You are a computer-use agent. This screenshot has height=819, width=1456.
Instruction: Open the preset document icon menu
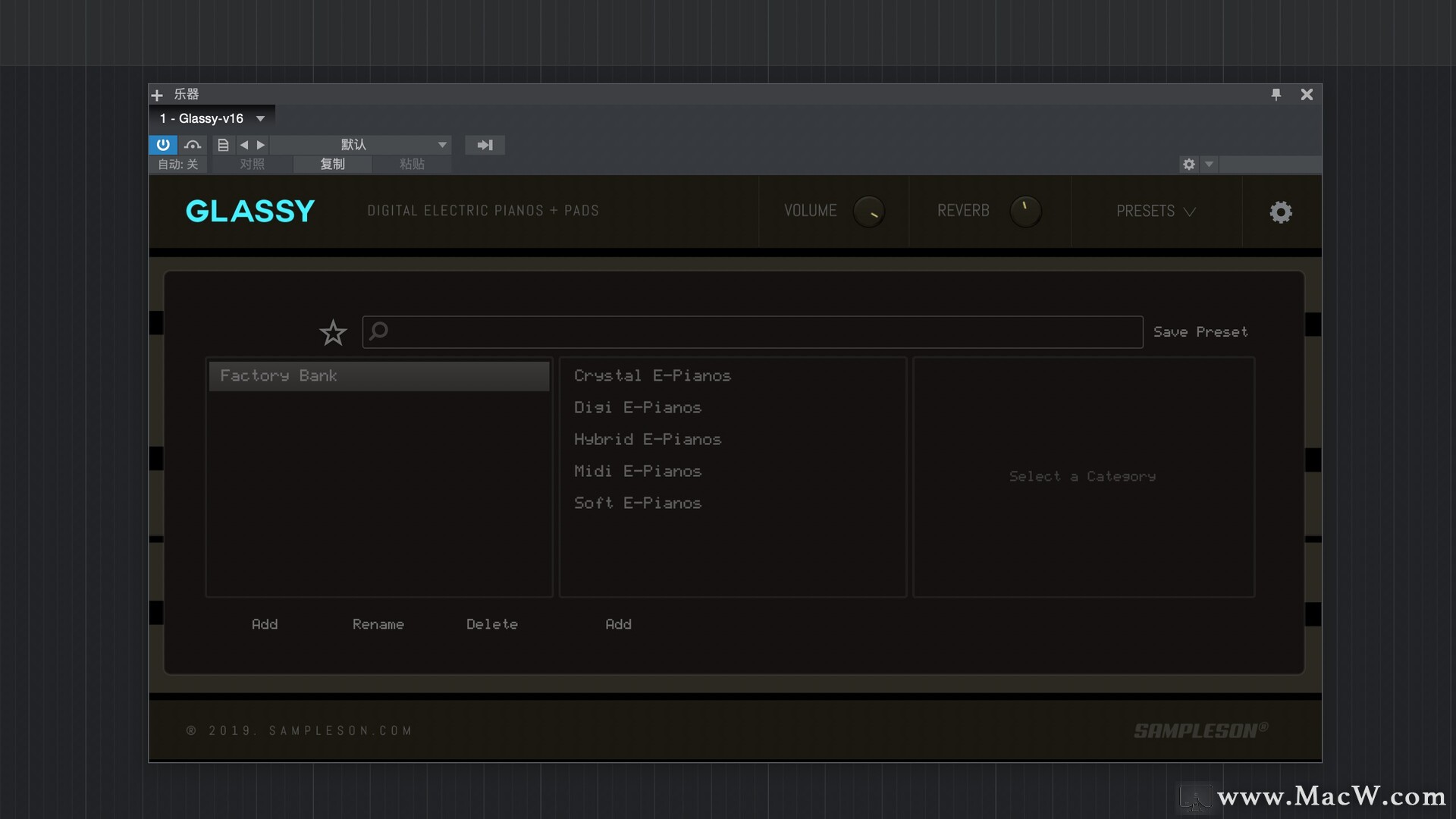(223, 144)
